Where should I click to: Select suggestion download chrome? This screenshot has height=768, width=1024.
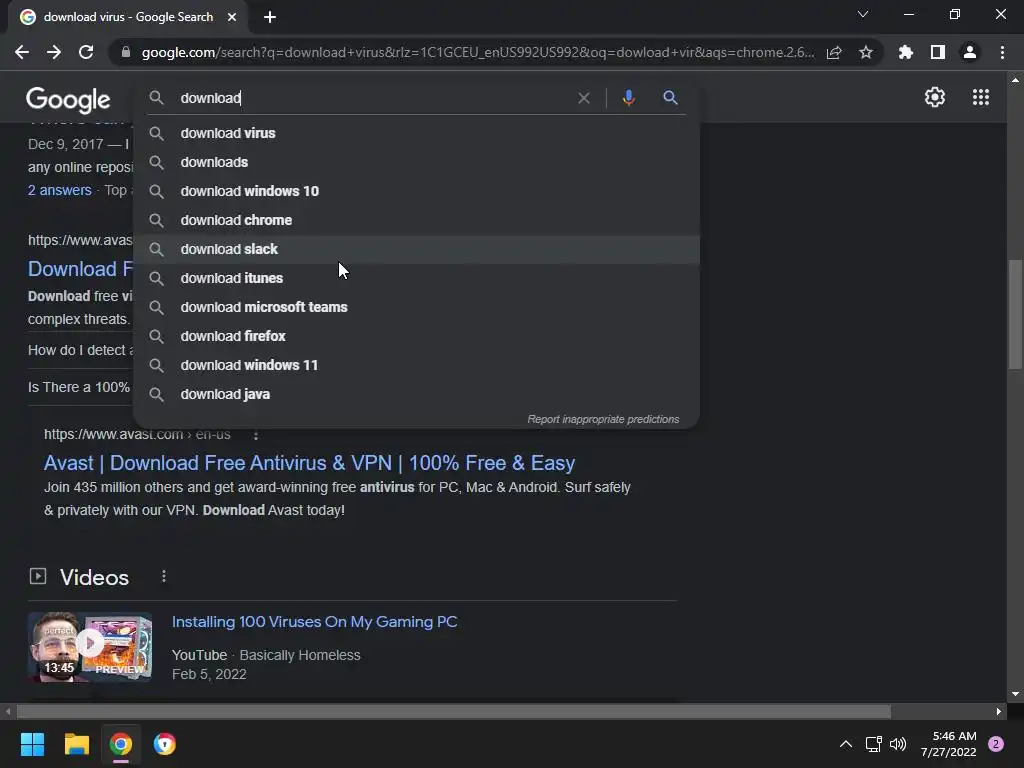[417, 220]
